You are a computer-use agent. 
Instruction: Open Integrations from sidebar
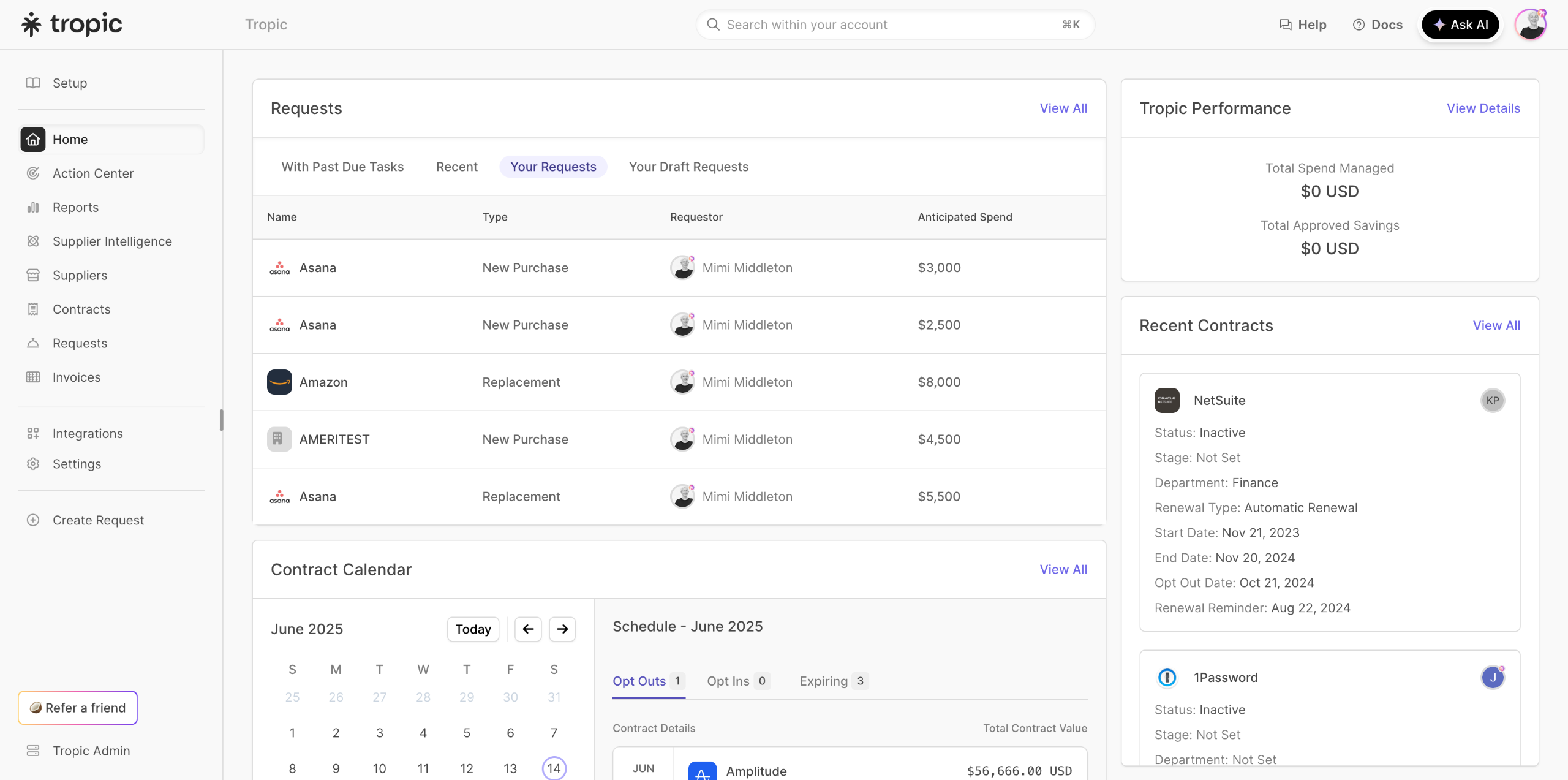click(88, 434)
